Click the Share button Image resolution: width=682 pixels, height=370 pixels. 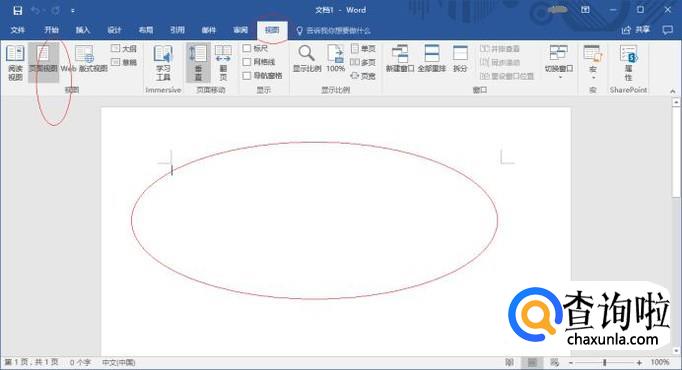coord(635,30)
